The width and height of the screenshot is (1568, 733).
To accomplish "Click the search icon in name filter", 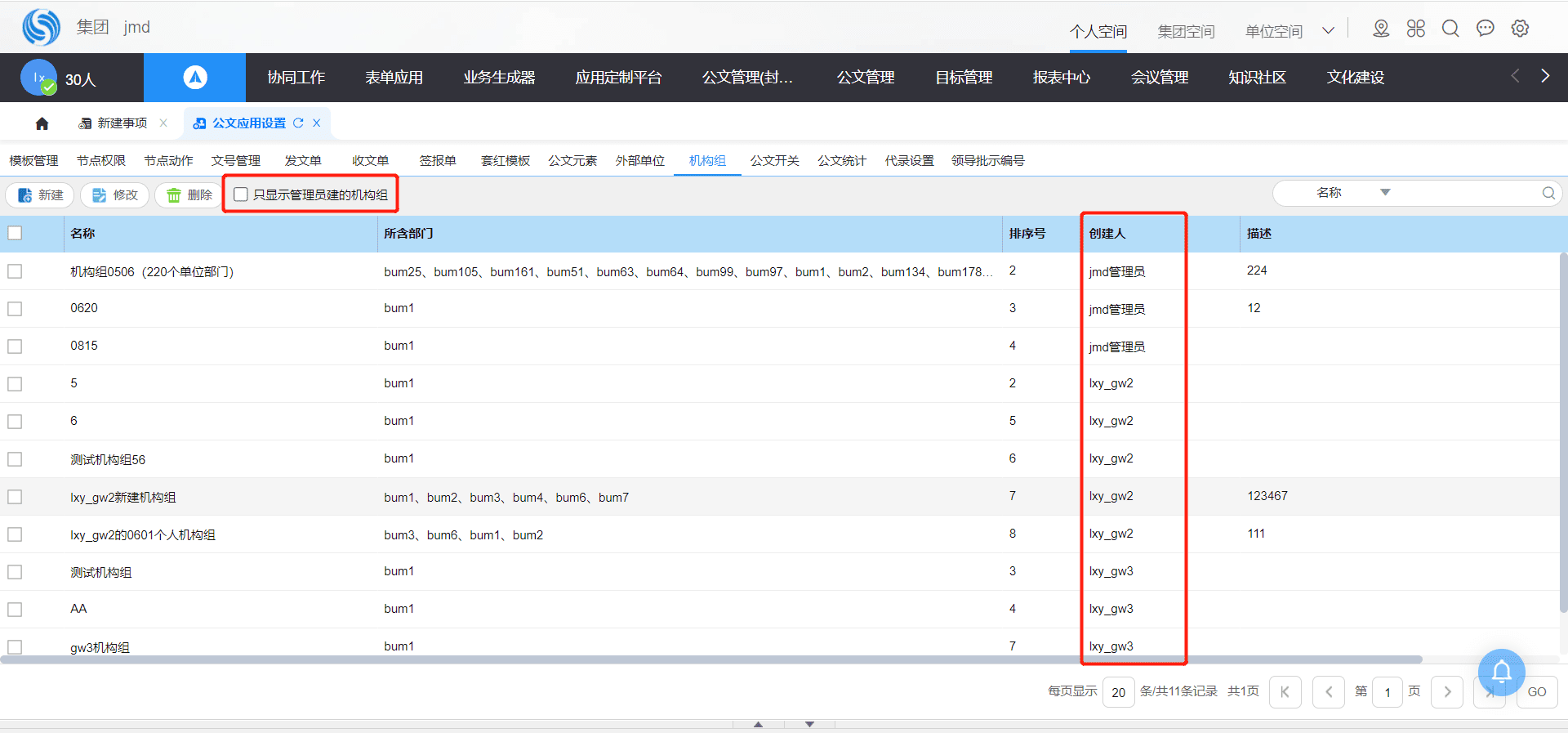I will pyautogui.click(x=1548, y=193).
